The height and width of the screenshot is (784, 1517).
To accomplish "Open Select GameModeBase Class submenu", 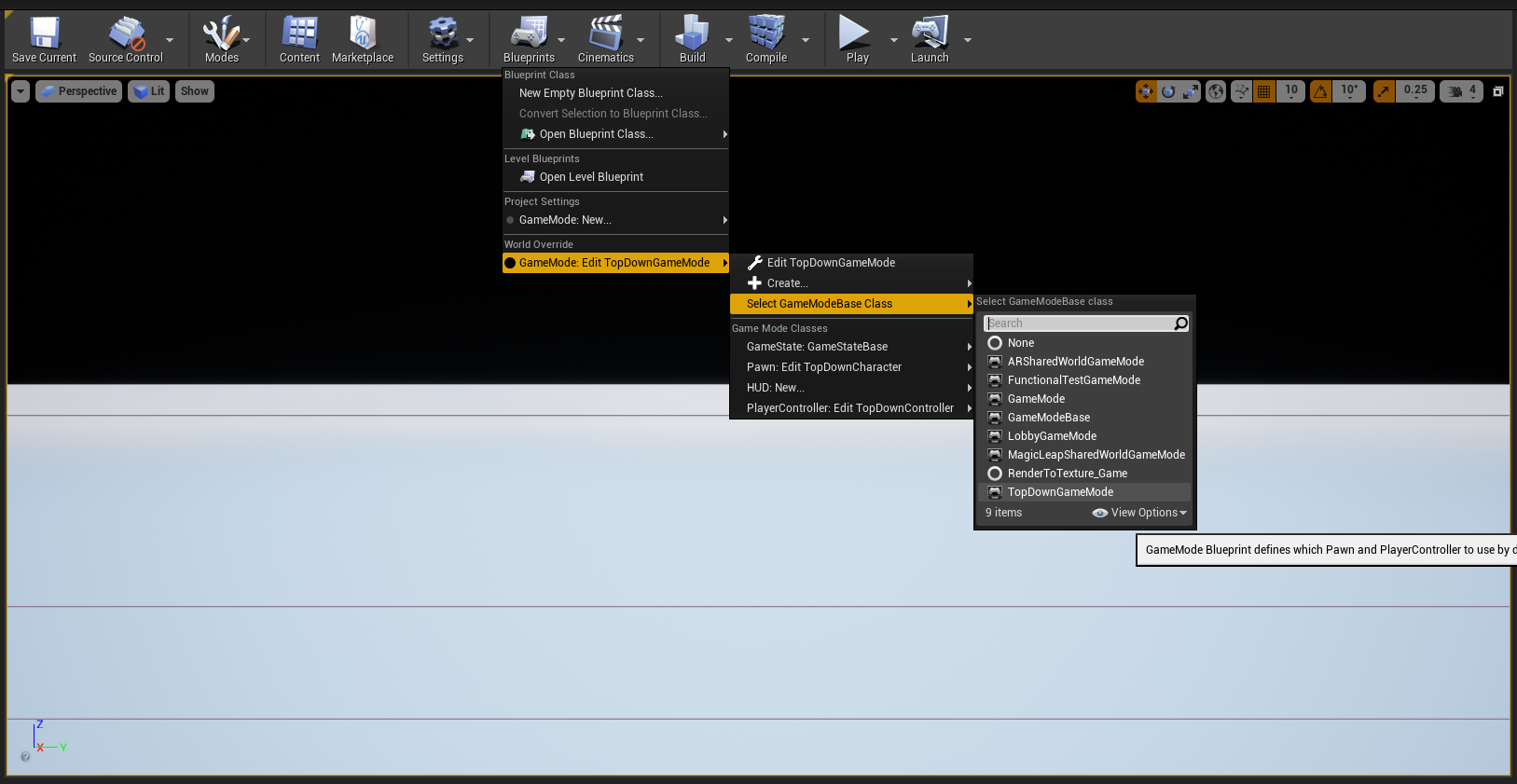I will click(x=851, y=304).
